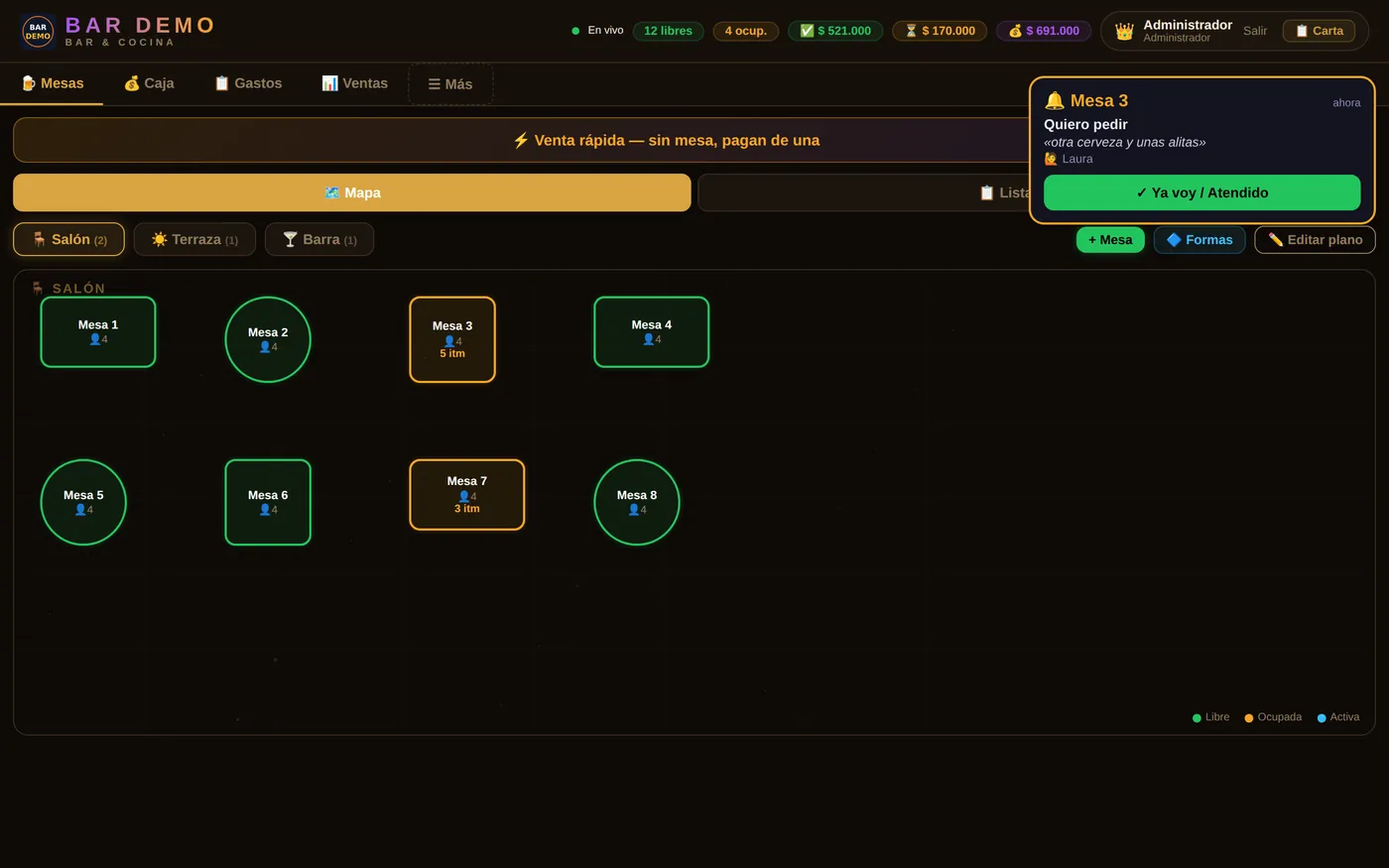This screenshot has width=1389, height=868.
Task: Switch to Mapa view
Action: pyautogui.click(x=352, y=192)
